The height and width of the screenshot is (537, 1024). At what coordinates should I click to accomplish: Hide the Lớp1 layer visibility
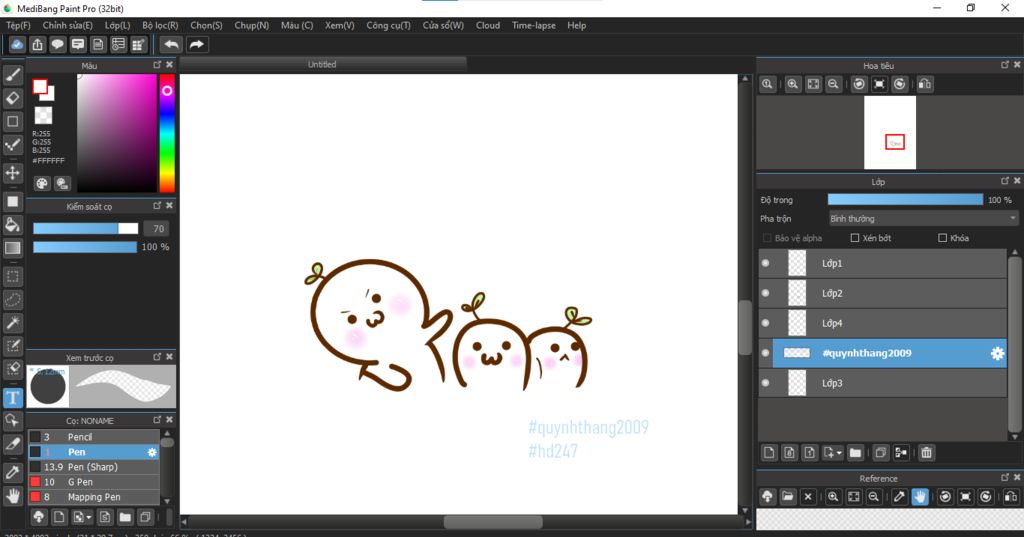coord(766,263)
